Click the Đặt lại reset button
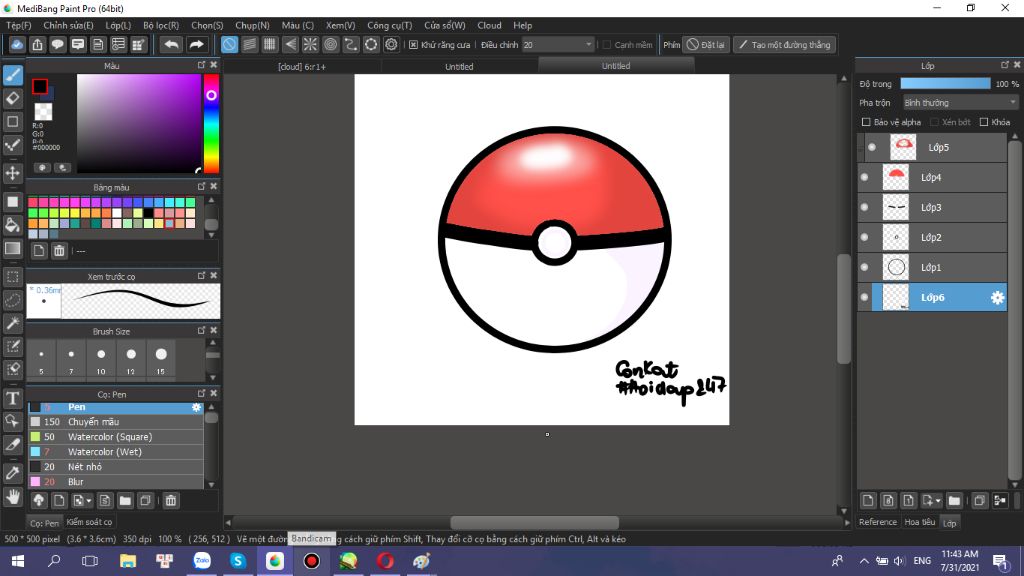1024x576 pixels. point(705,45)
